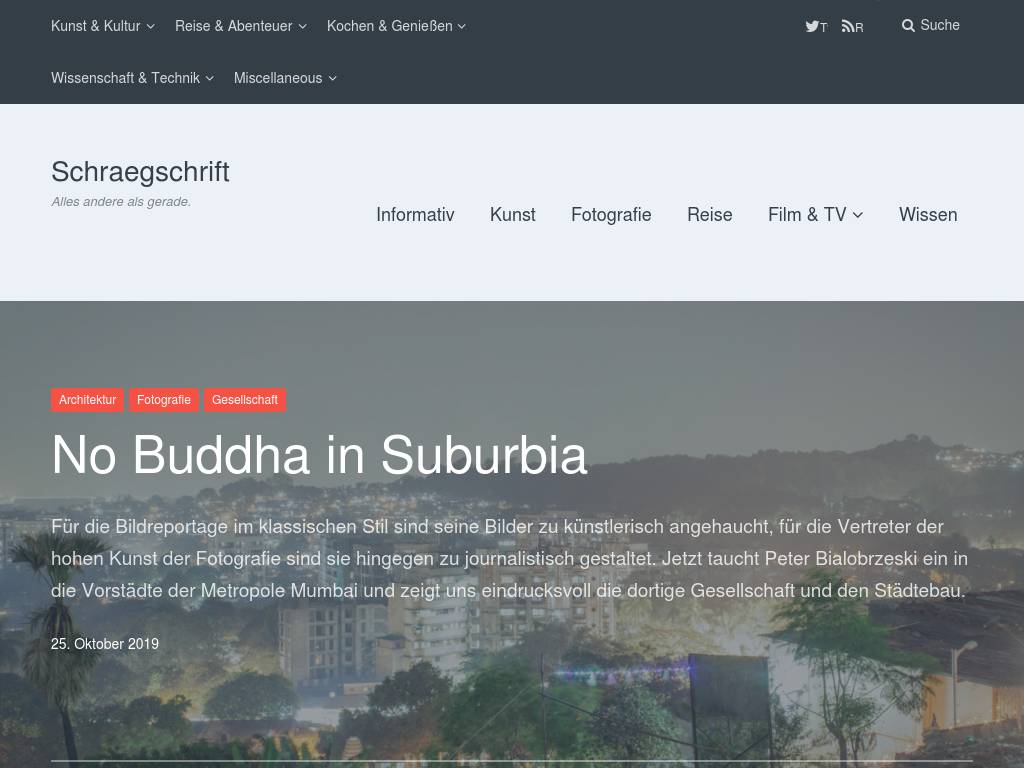Open the Fotografie navigation item
The width and height of the screenshot is (1024, 768).
pos(611,214)
